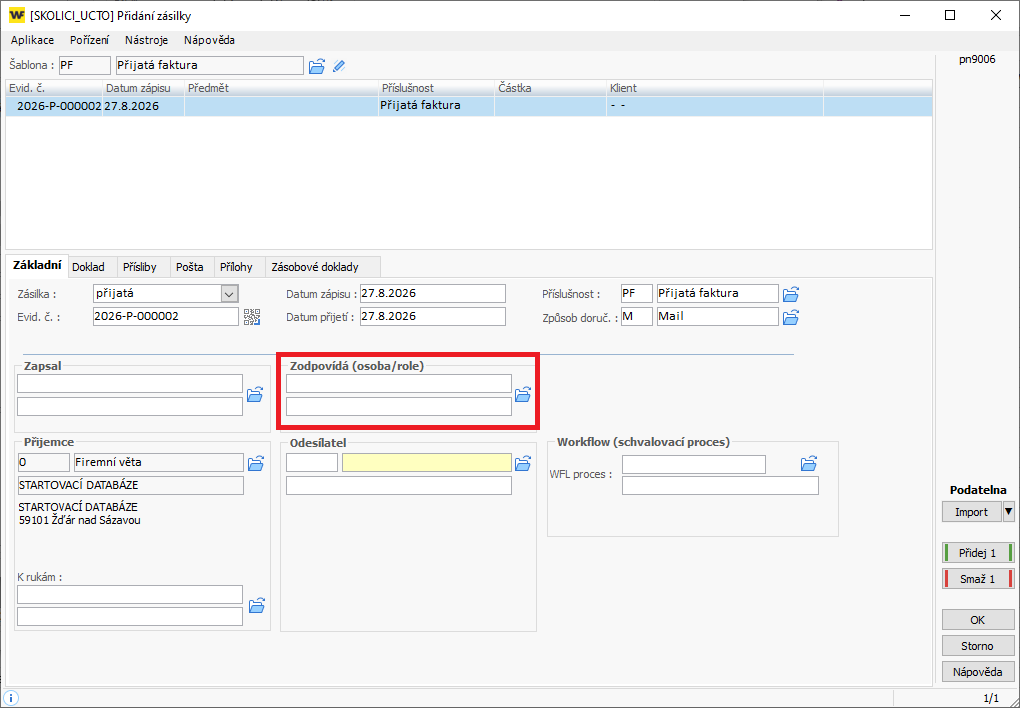This screenshot has height=708, width=1020.
Task: Click the Datum zápisu column header
Action: [x=143, y=88]
